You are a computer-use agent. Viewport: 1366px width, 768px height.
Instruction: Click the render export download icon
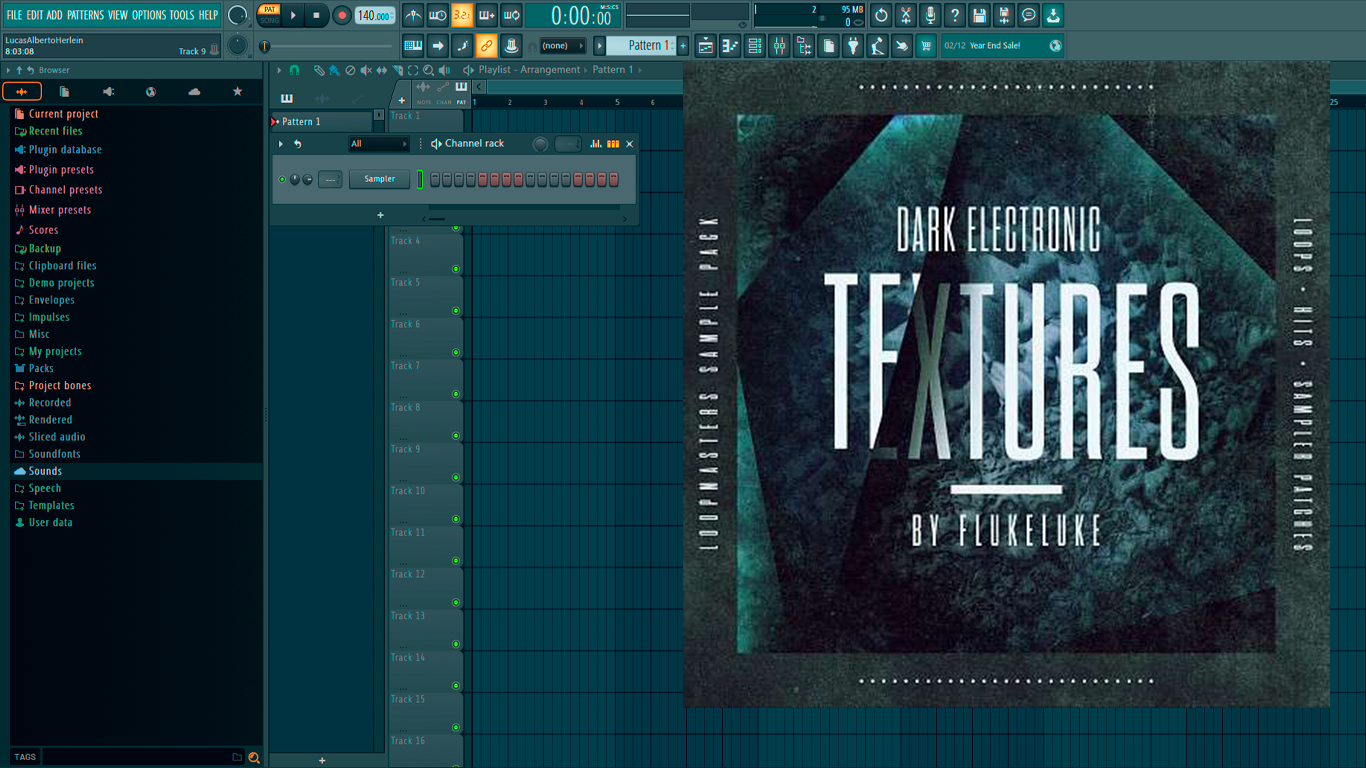[x=1053, y=15]
